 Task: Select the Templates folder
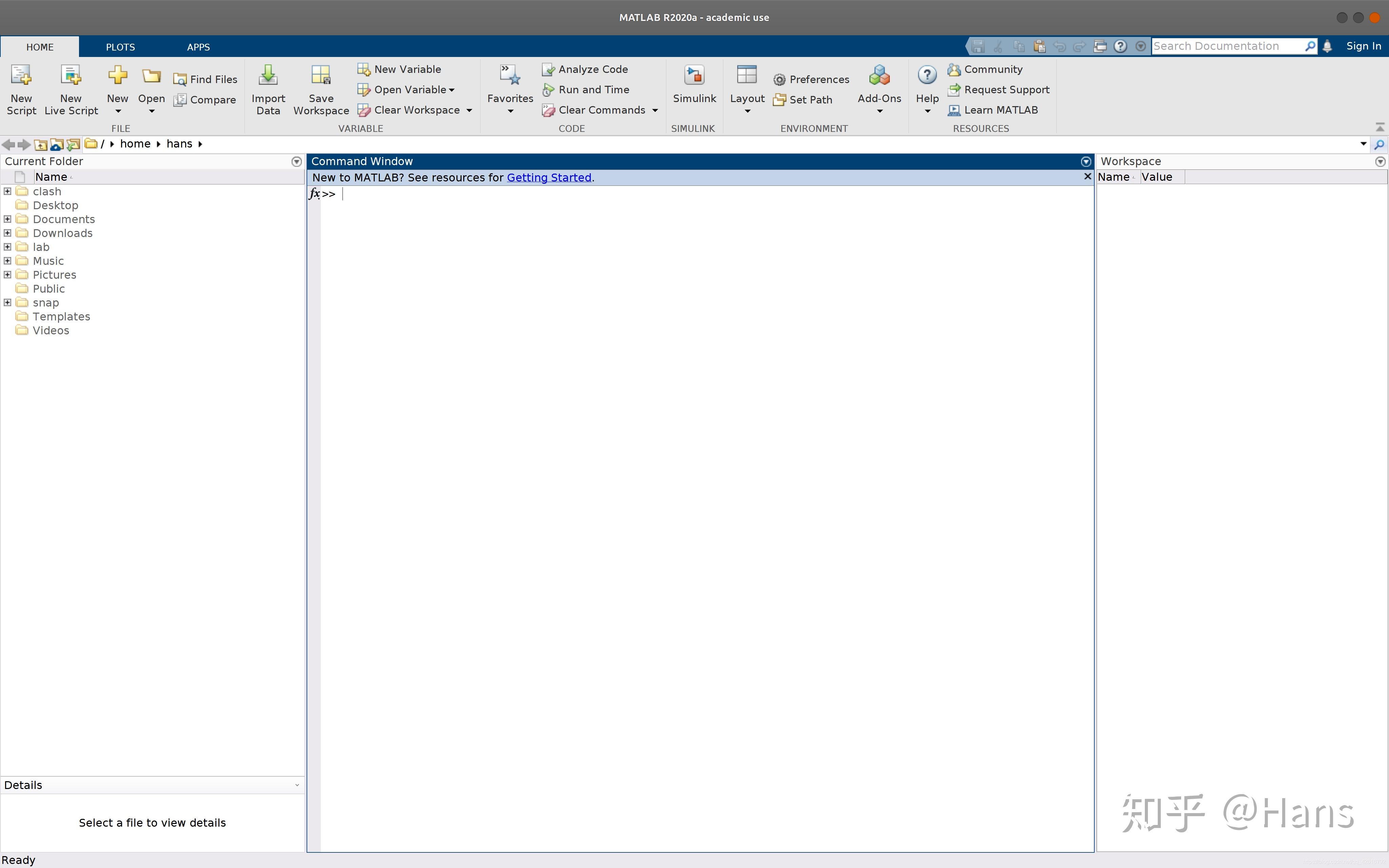(61, 316)
